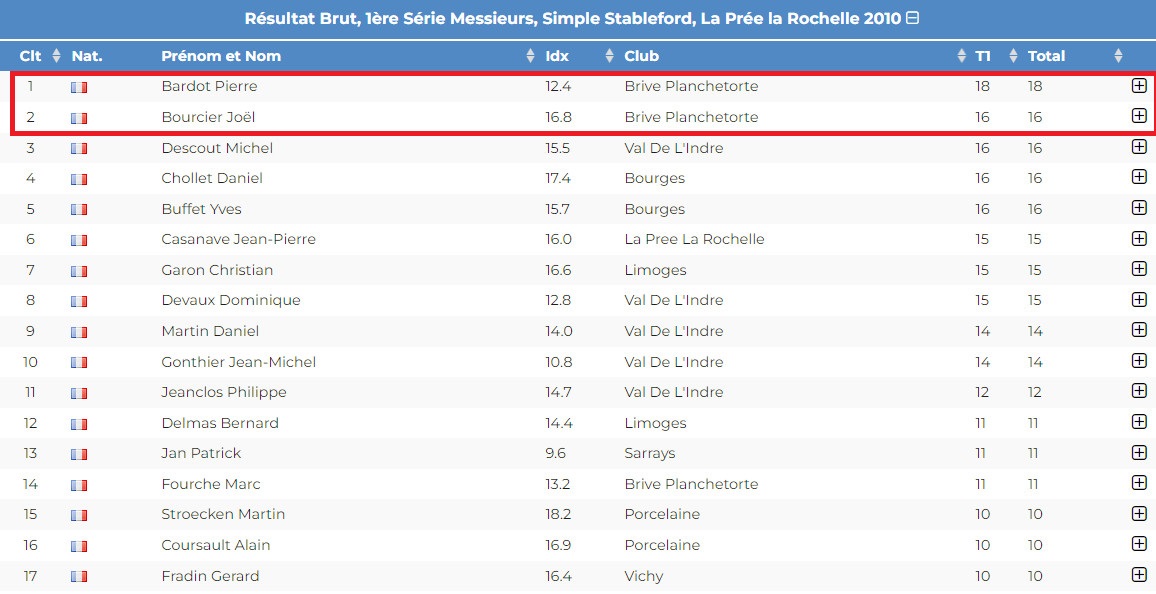This screenshot has height=594, width=1156.
Task: Click the Club column header label
Action: 641,56
